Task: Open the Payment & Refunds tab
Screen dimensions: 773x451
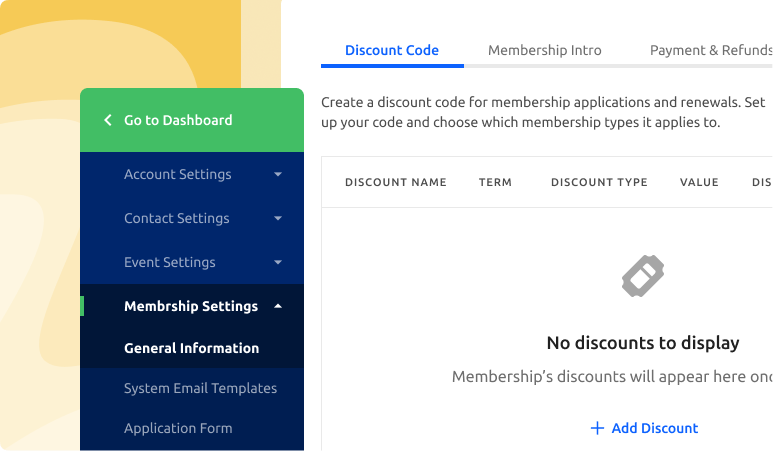Action: pyautogui.click(x=710, y=50)
